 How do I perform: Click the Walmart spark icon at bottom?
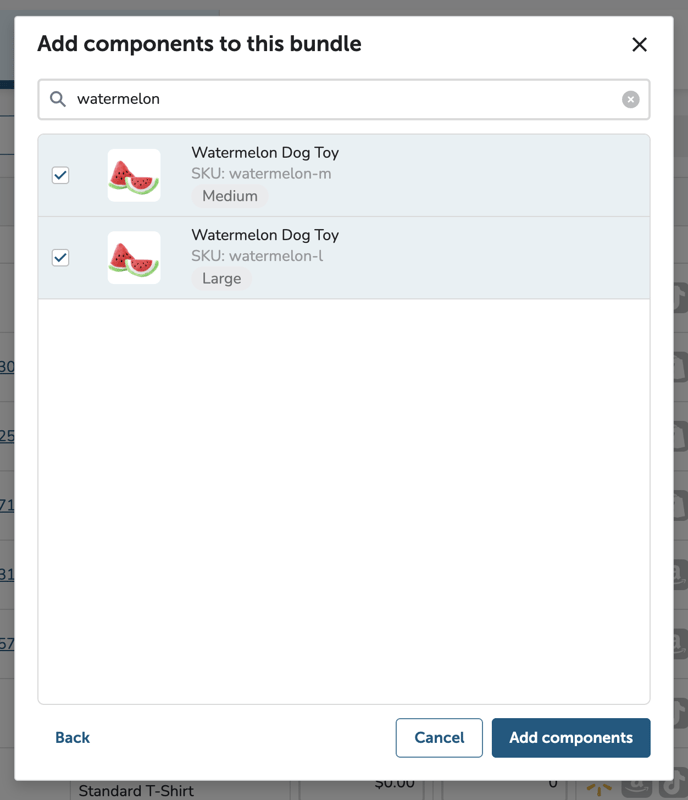tap(599, 789)
